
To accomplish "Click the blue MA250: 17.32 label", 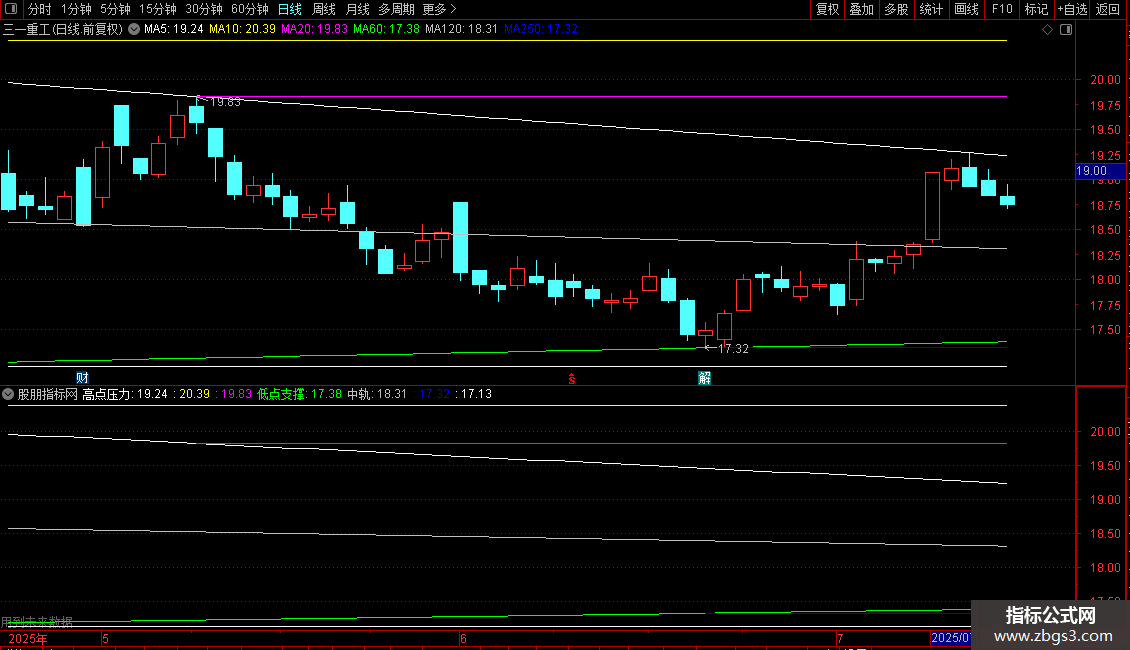I will (541, 30).
